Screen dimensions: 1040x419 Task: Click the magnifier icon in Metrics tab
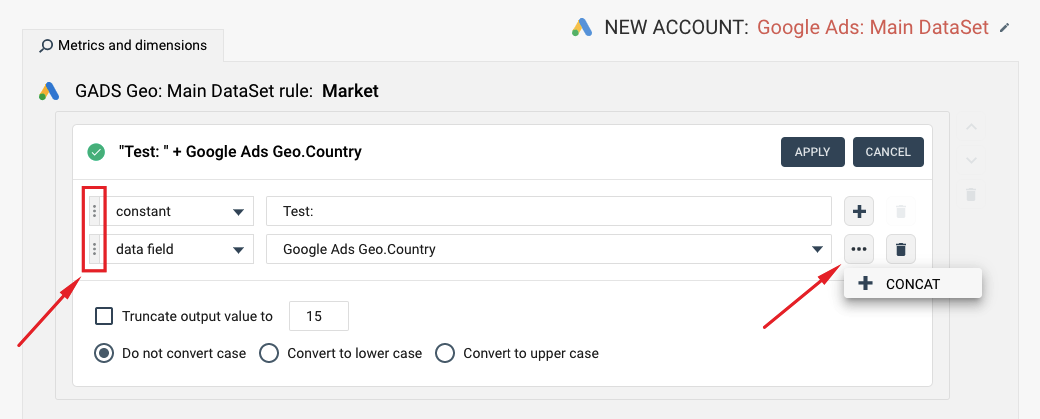click(46, 46)
